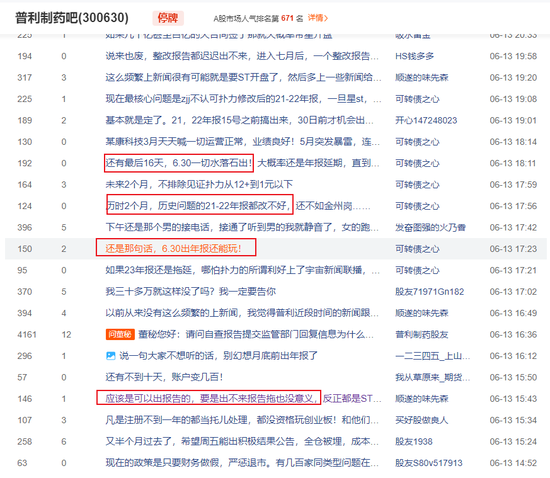The height and width of the screenshot is (478, 550).
Task: Click read count 4161
Action: tap(27, 334)
